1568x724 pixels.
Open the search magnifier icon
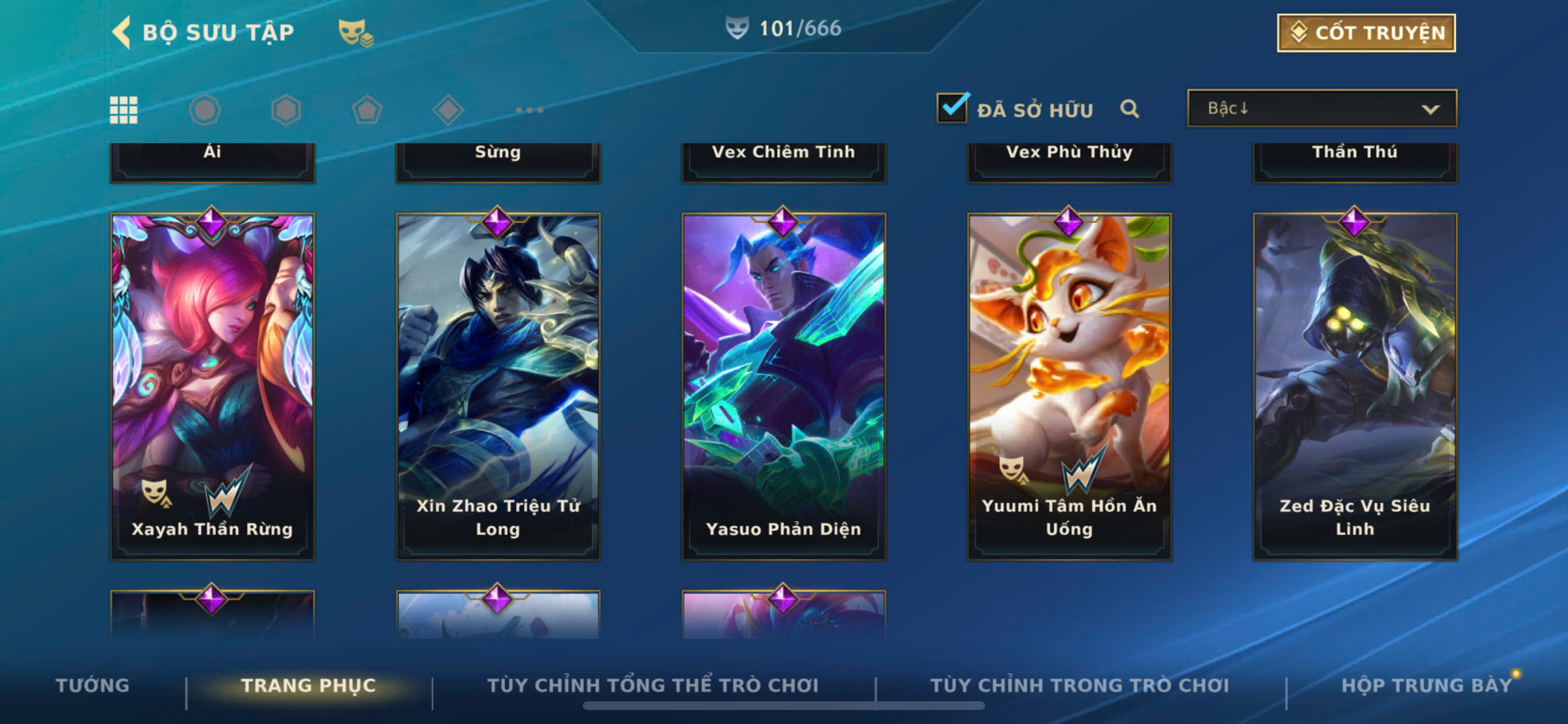pos(1129,109)
